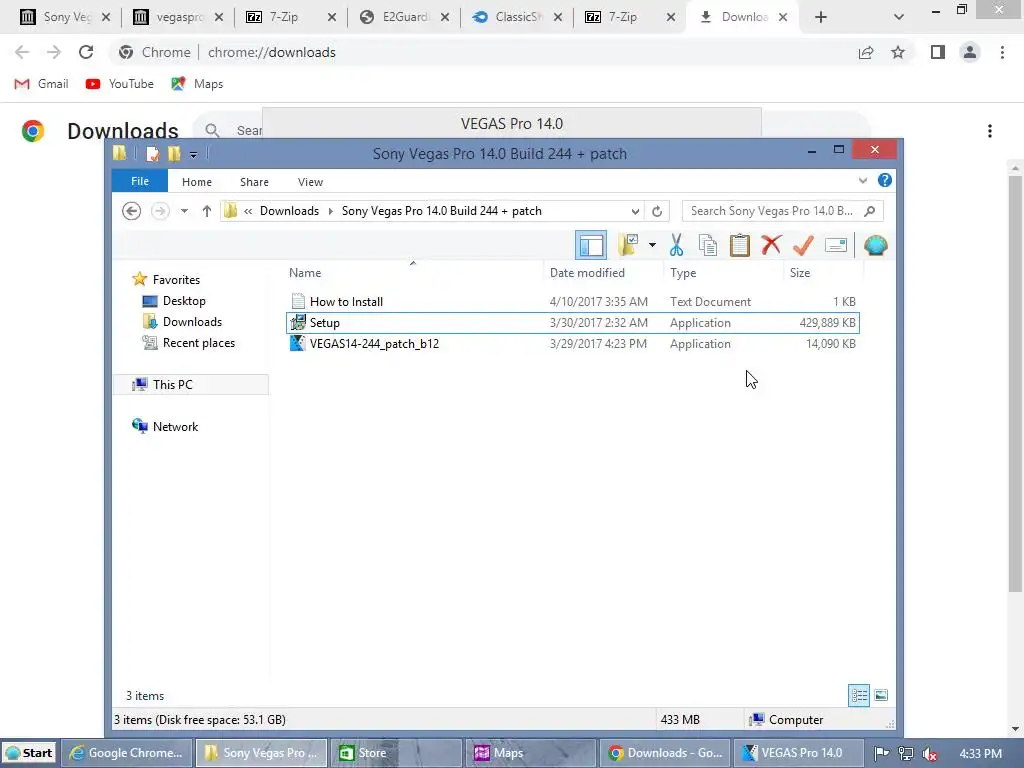The image size is (1024, 768).
Task: Open Gmail bookmark
Action: click(42, 84)
